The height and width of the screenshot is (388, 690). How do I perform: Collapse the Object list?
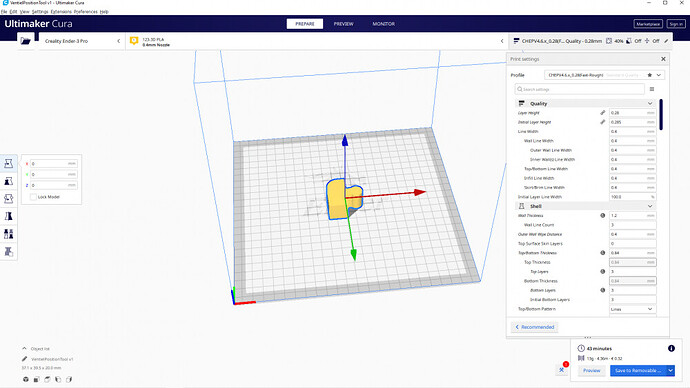(x=24, y=348)
